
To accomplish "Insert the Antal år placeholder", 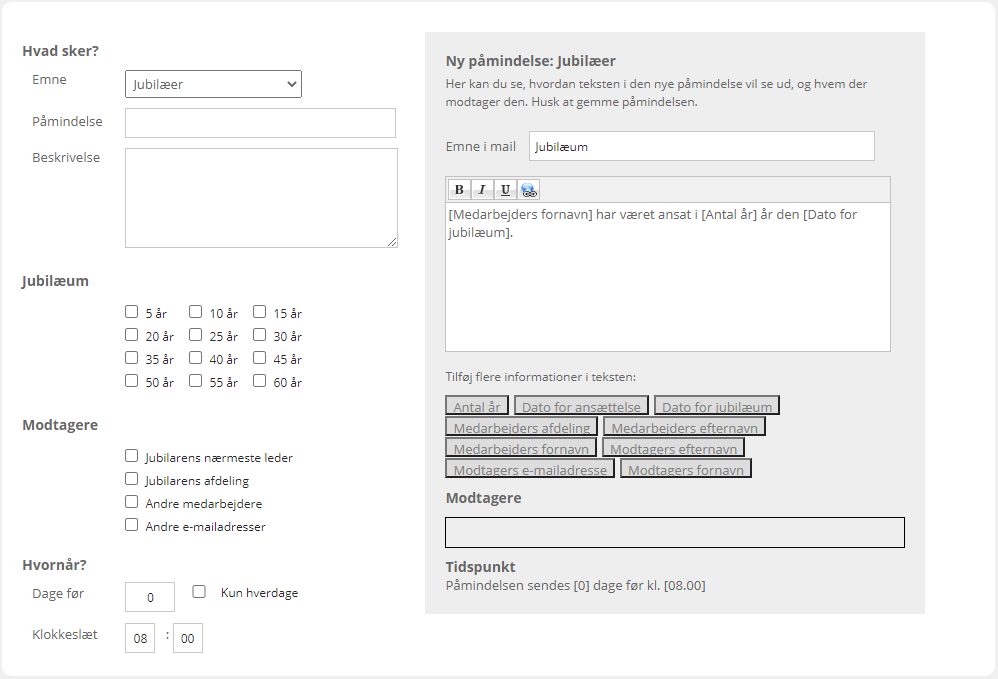I will tap(477, 406).
